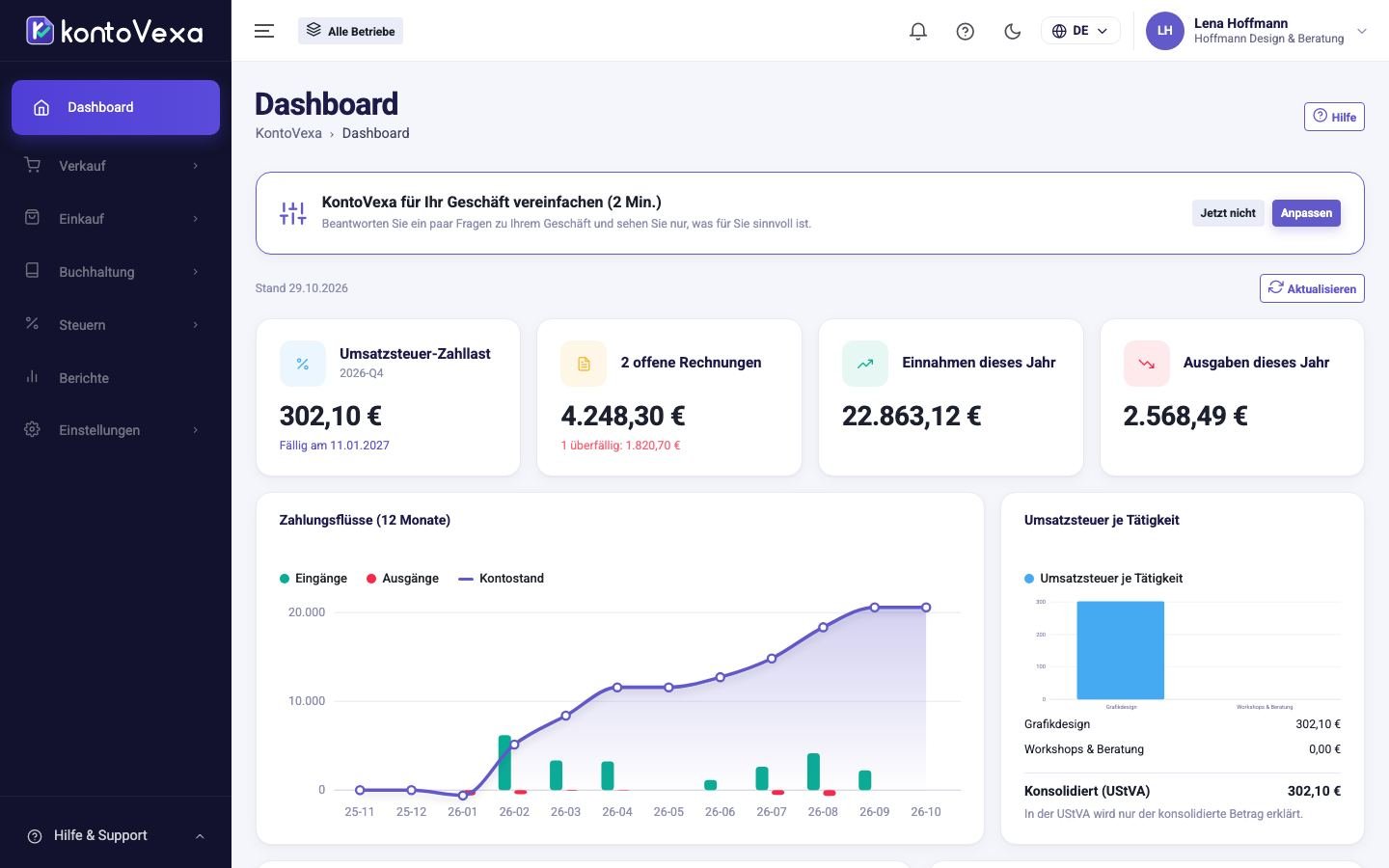Toggle the hamburger sidebar menu
Screen dimensions: 1389x868
(264, 31)
